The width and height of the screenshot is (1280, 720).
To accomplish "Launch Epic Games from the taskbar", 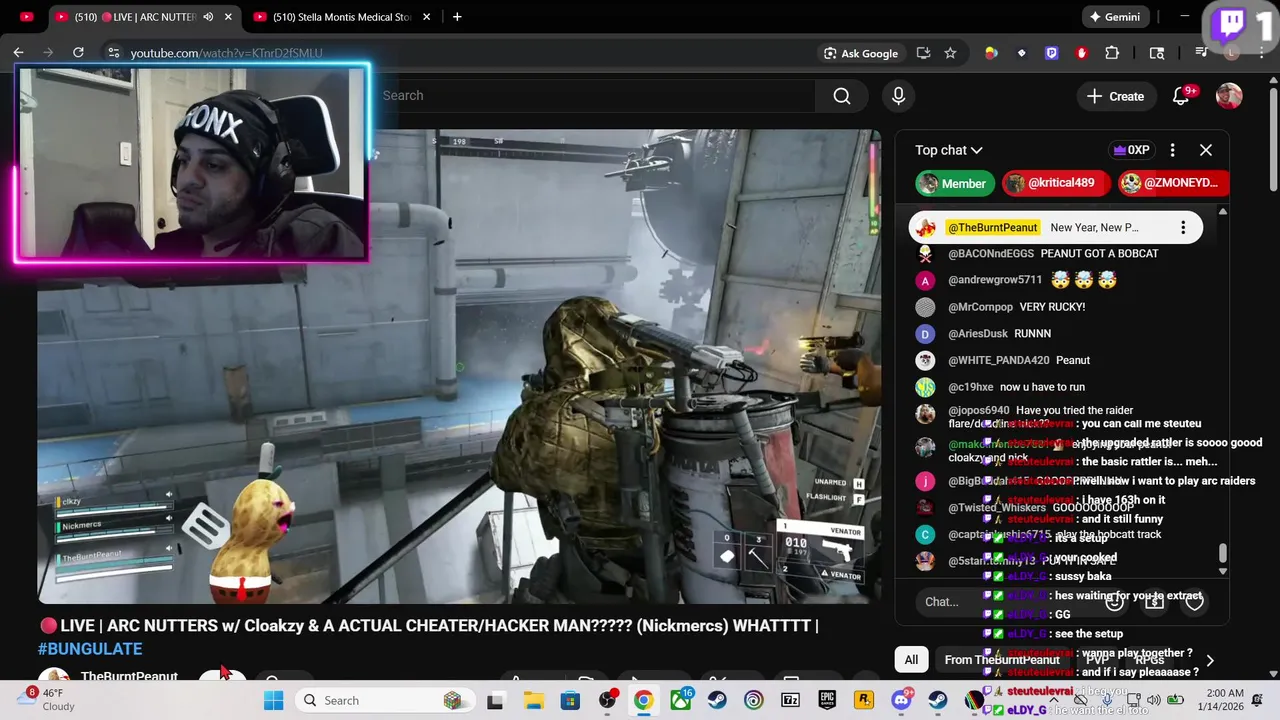I will pyautogui.click(x=827, y=700).
